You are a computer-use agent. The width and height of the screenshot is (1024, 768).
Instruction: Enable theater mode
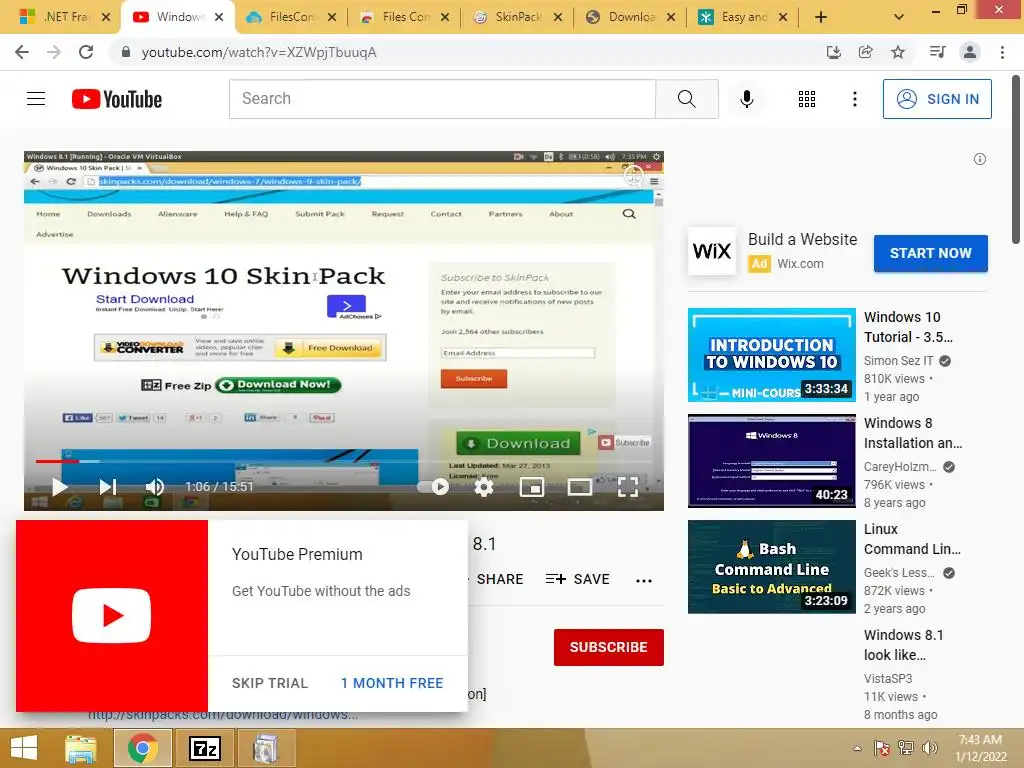580,487
